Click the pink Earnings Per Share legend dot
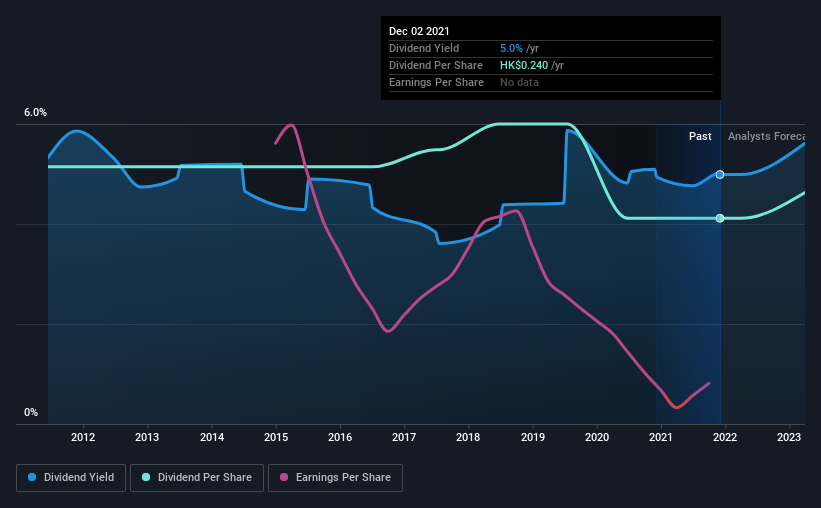Image resolution: width=821 pixels, height=508 pixels. point(284,477)
